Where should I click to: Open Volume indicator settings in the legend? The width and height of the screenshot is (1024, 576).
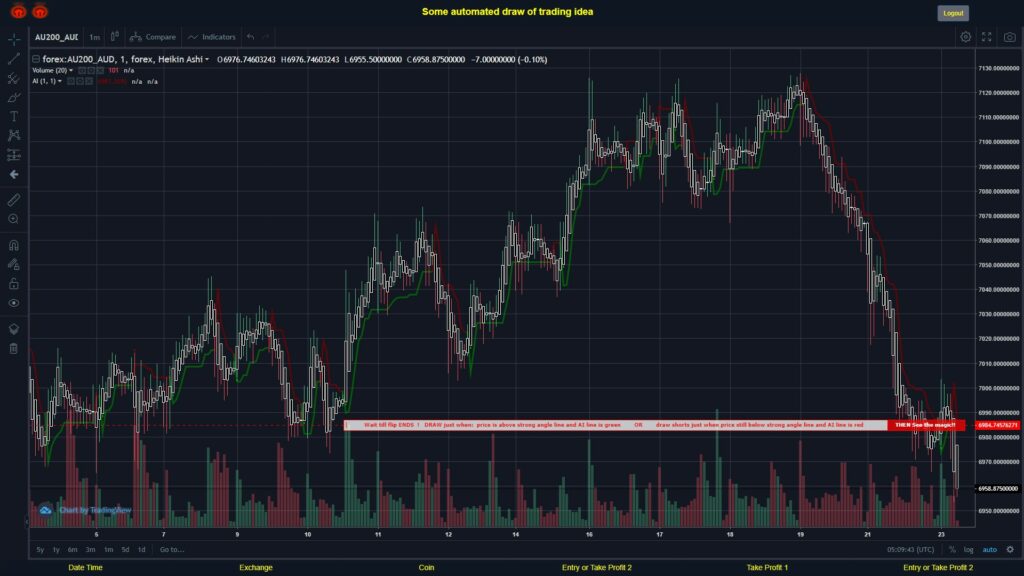click(x=91, y=71)
